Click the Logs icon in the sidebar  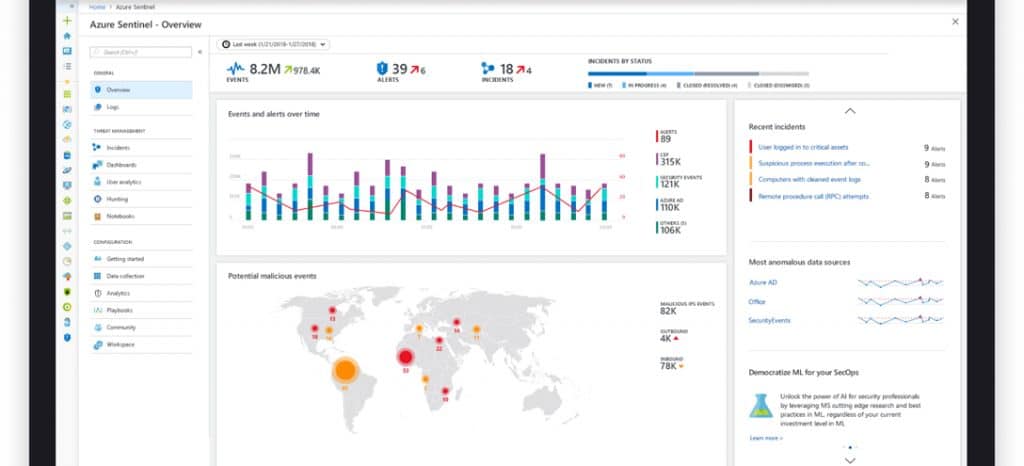point(97,106)
